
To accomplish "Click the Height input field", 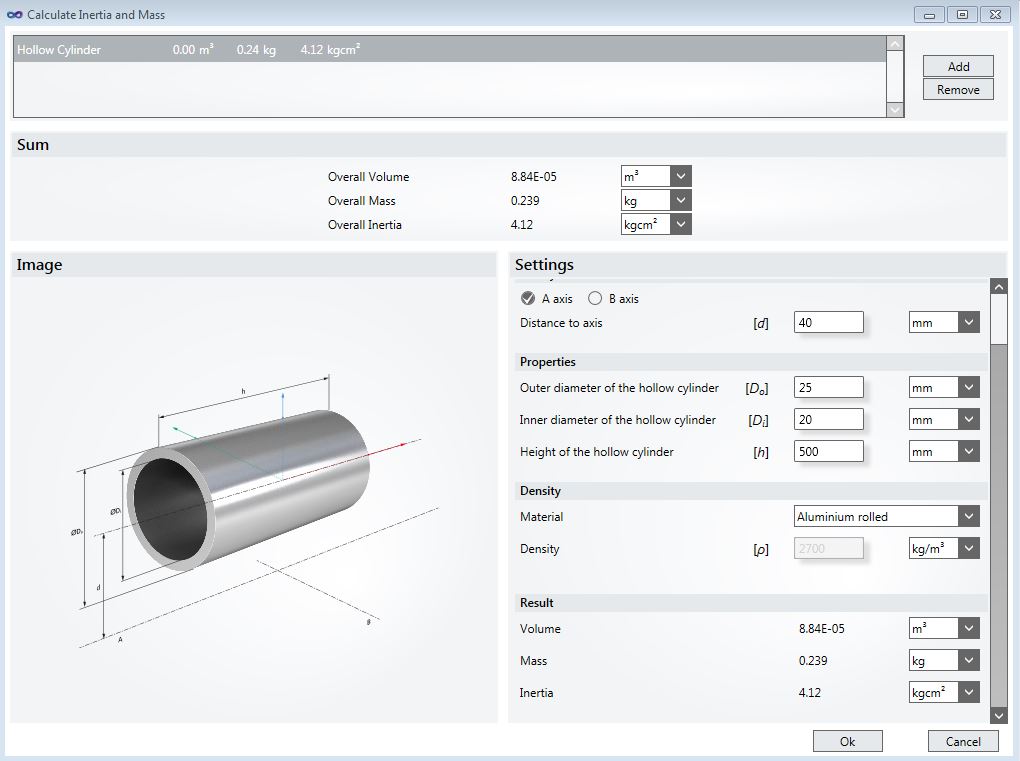I will click(829, 451).
